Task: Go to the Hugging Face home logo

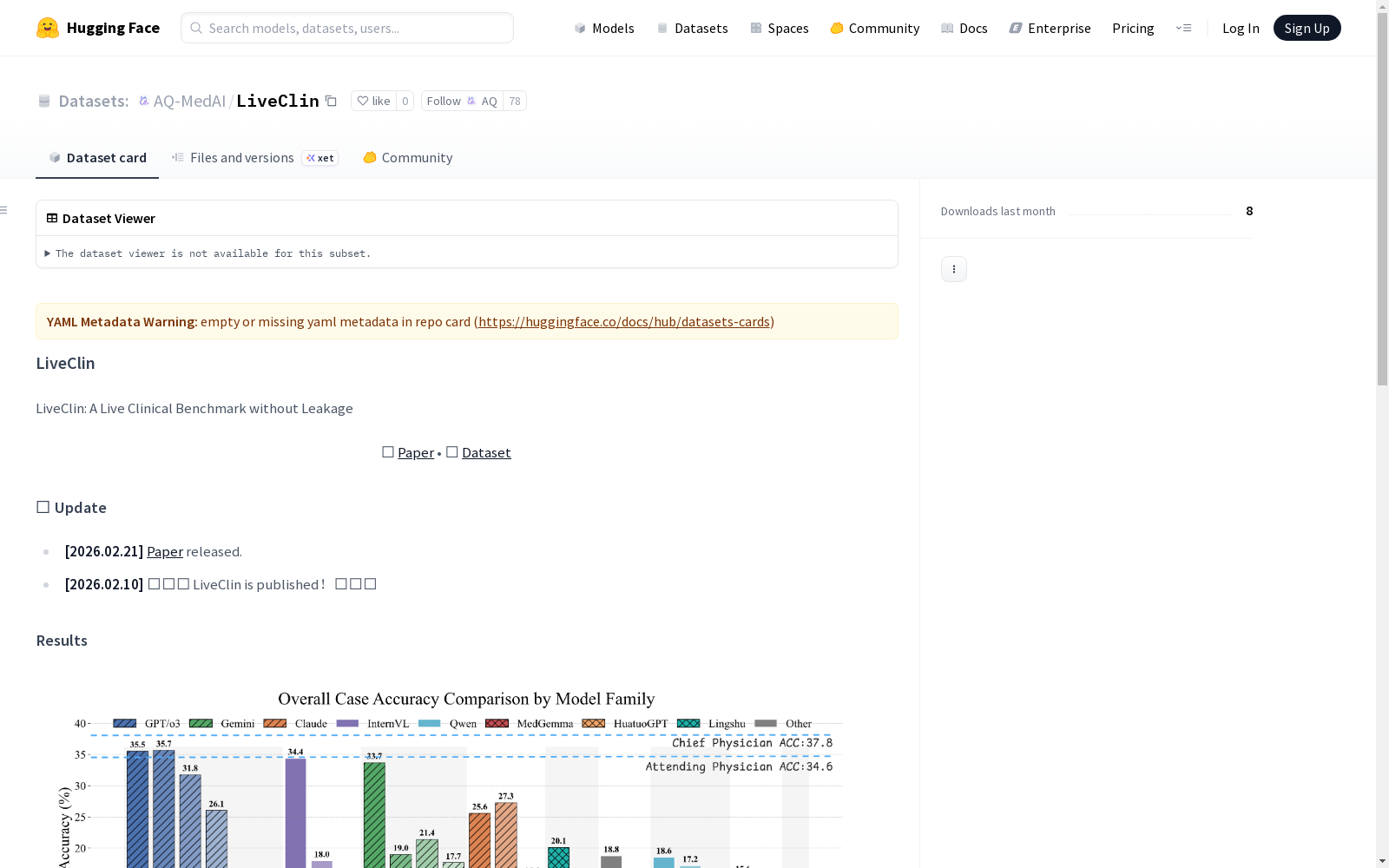Action: tap(98, 28)
